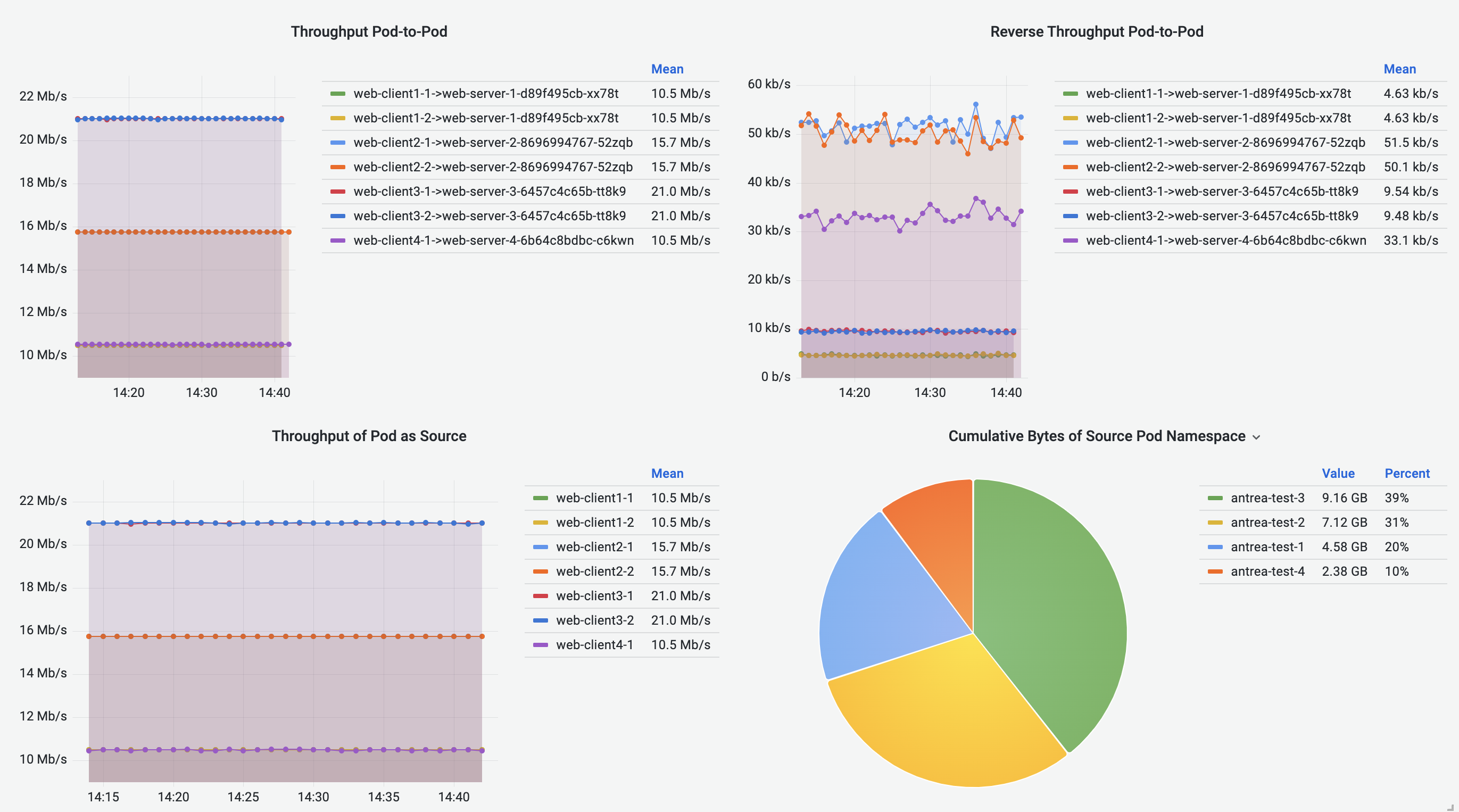The width and height of the screenshot is (1459, 812).
Task: Click the 9.16 GB value for antrea-test-3
Action: coord(1344,498)
